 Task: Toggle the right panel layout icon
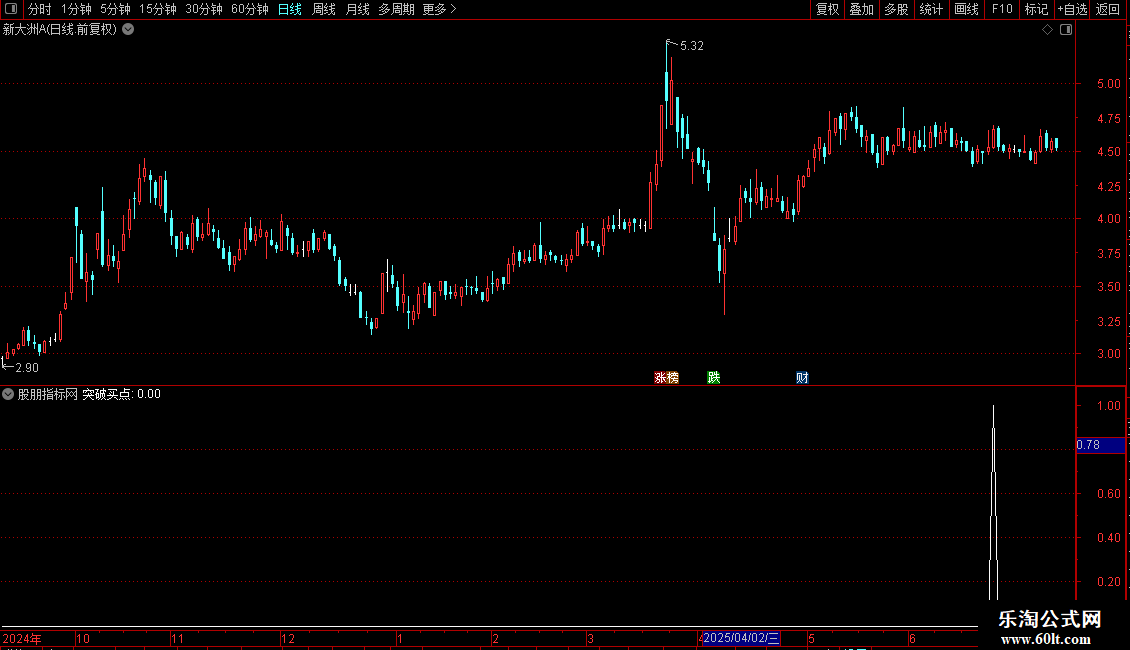[x=1066, y=30]
